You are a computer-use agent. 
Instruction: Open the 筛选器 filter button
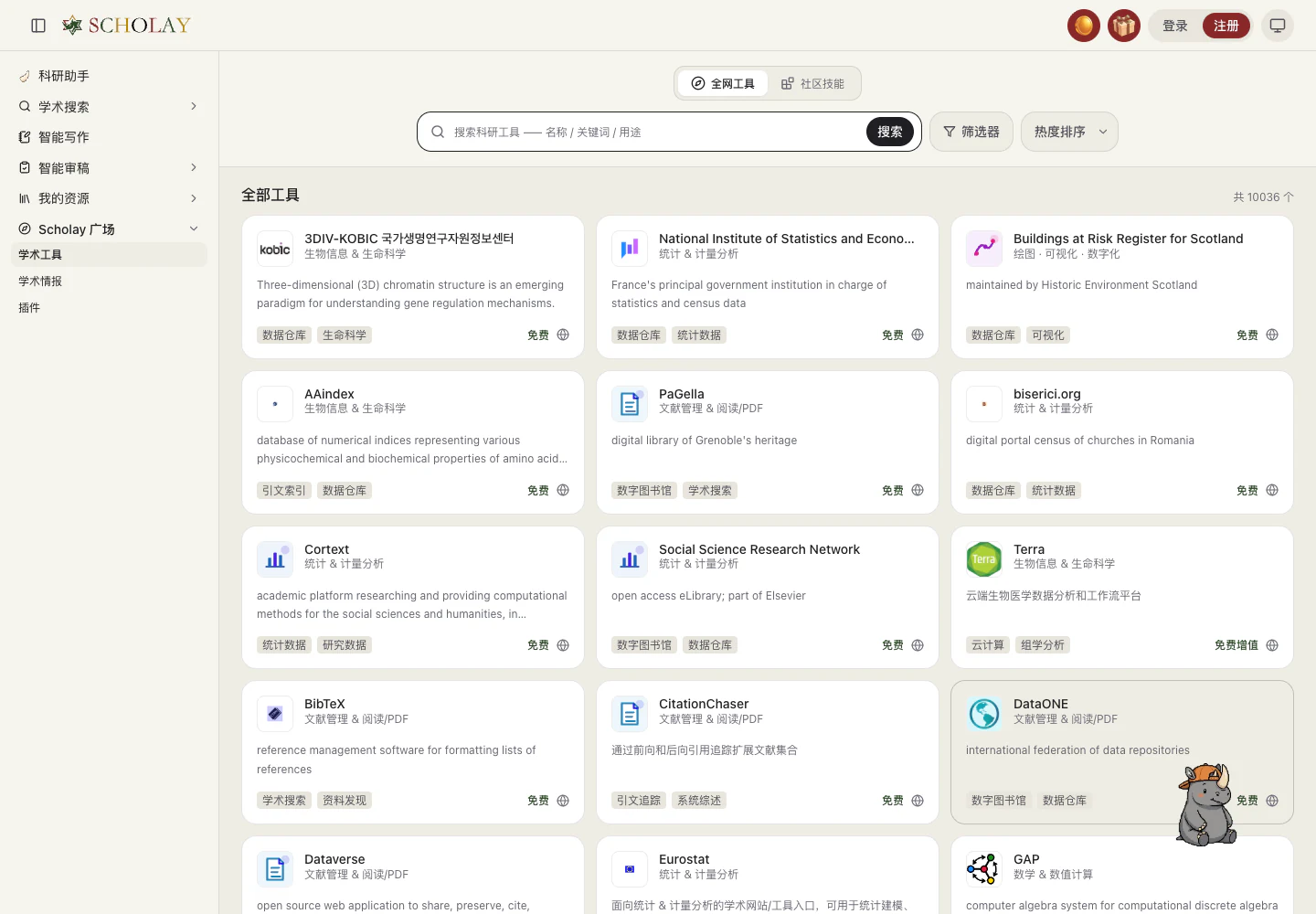(971, 132)
